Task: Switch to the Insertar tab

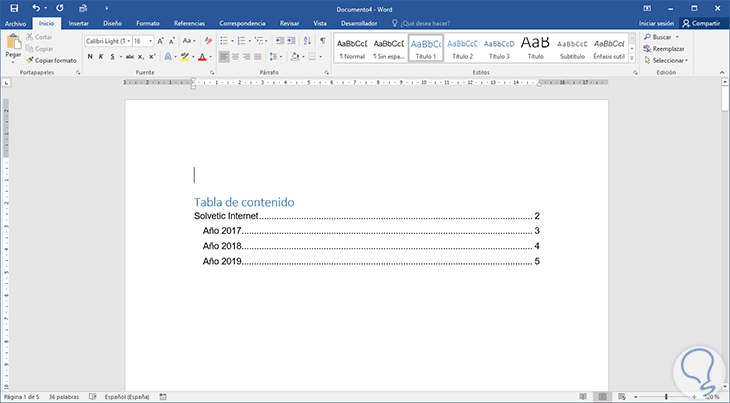Action: click(x=79, y=23)
